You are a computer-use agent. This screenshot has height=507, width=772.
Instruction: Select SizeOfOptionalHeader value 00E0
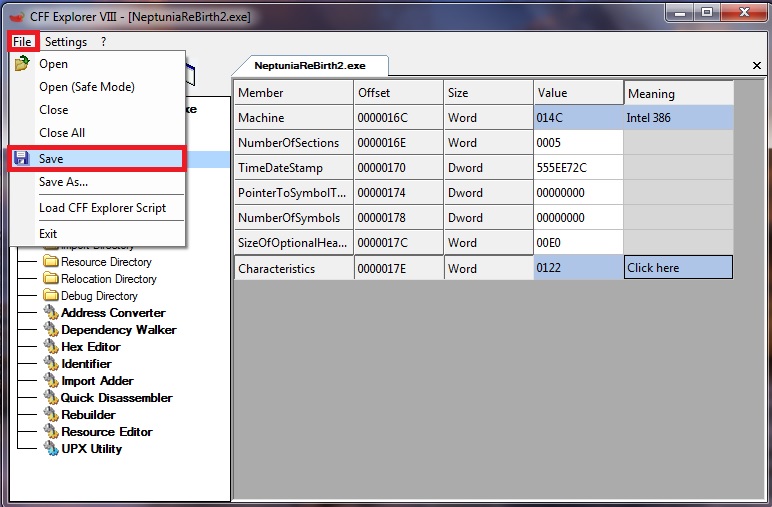pyautogui.click(x=579, y=243)
